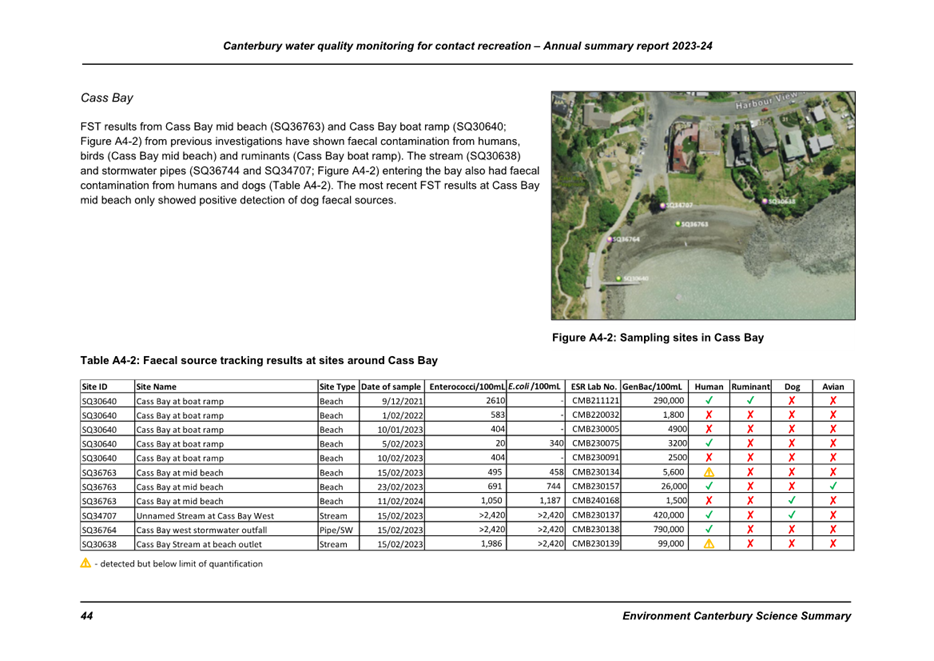
Task: Click the 'Pipe/SW' site type cell
Action: pos(336,530)
